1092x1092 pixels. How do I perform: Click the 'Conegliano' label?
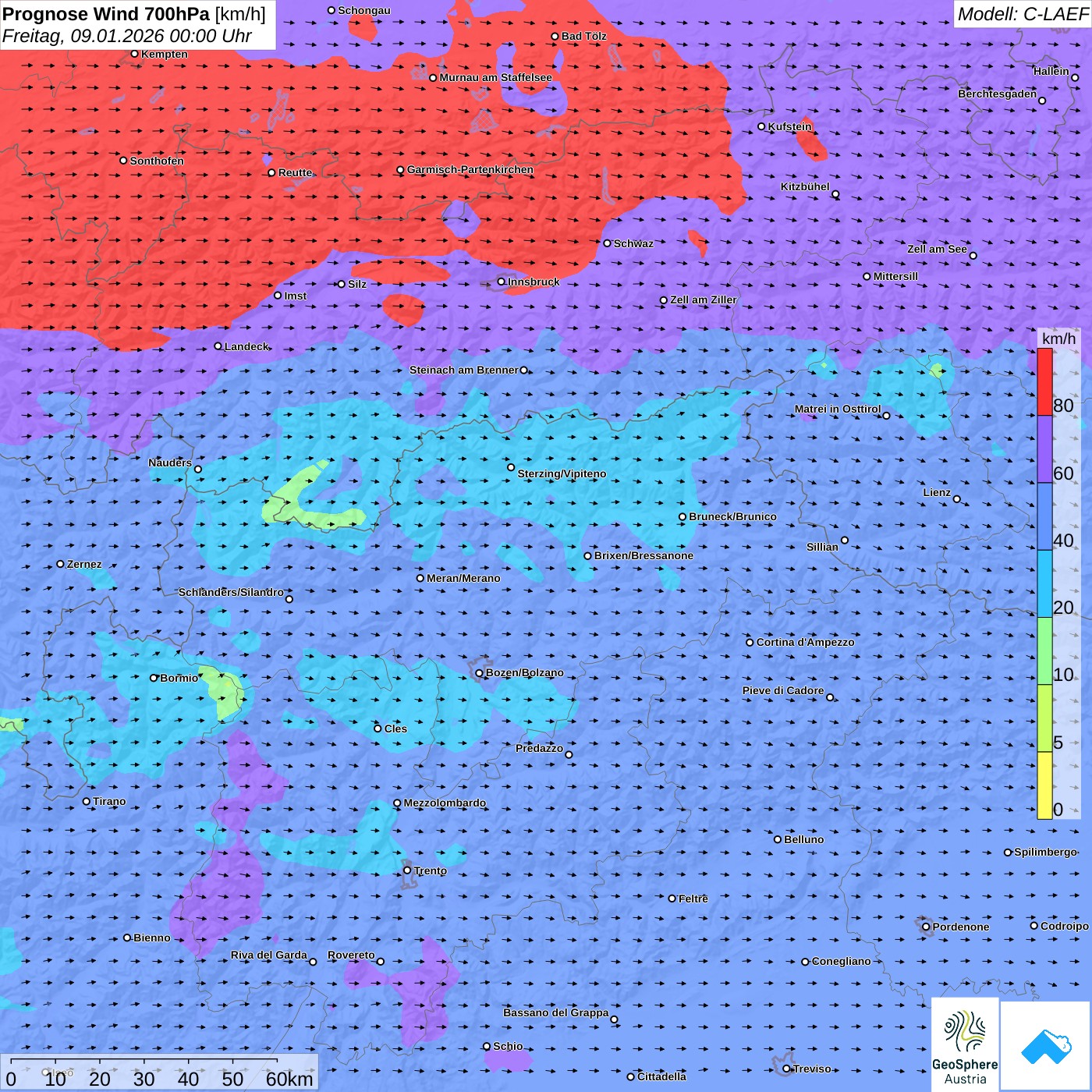point(841,961)
